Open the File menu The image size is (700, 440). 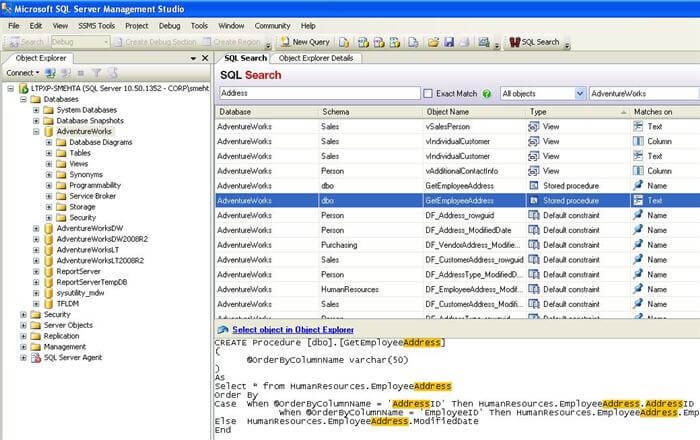pos(14,26)
